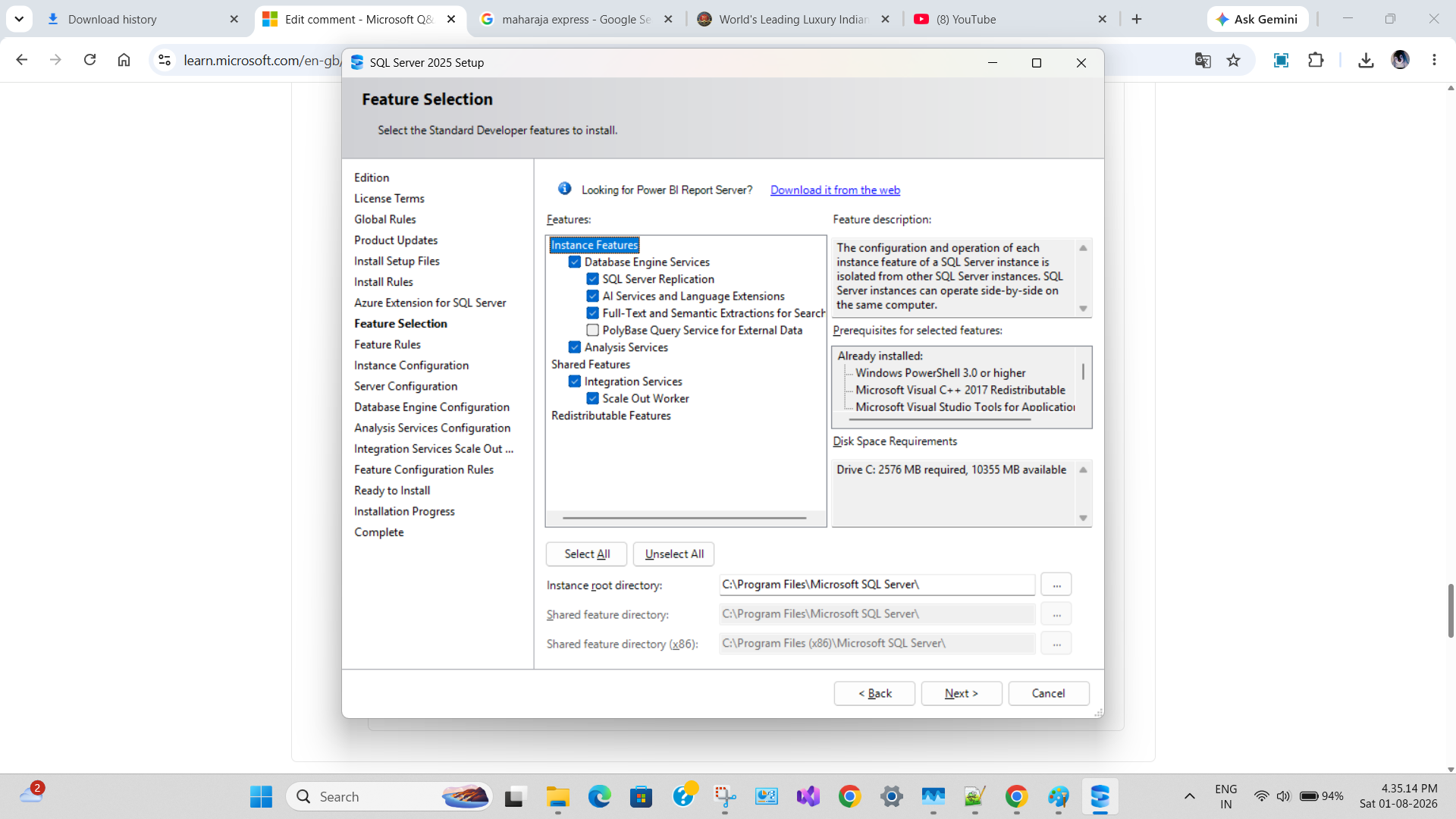Enable PolyBase Query Service for External Data
The width and height of the screenshot is (1456, 819).
tap(593, 331)
